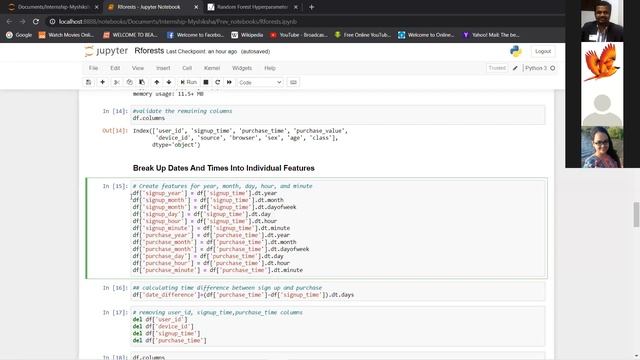Select top participant video thumbnail
This screenshot has height=360, width=640.
(602, 21)
